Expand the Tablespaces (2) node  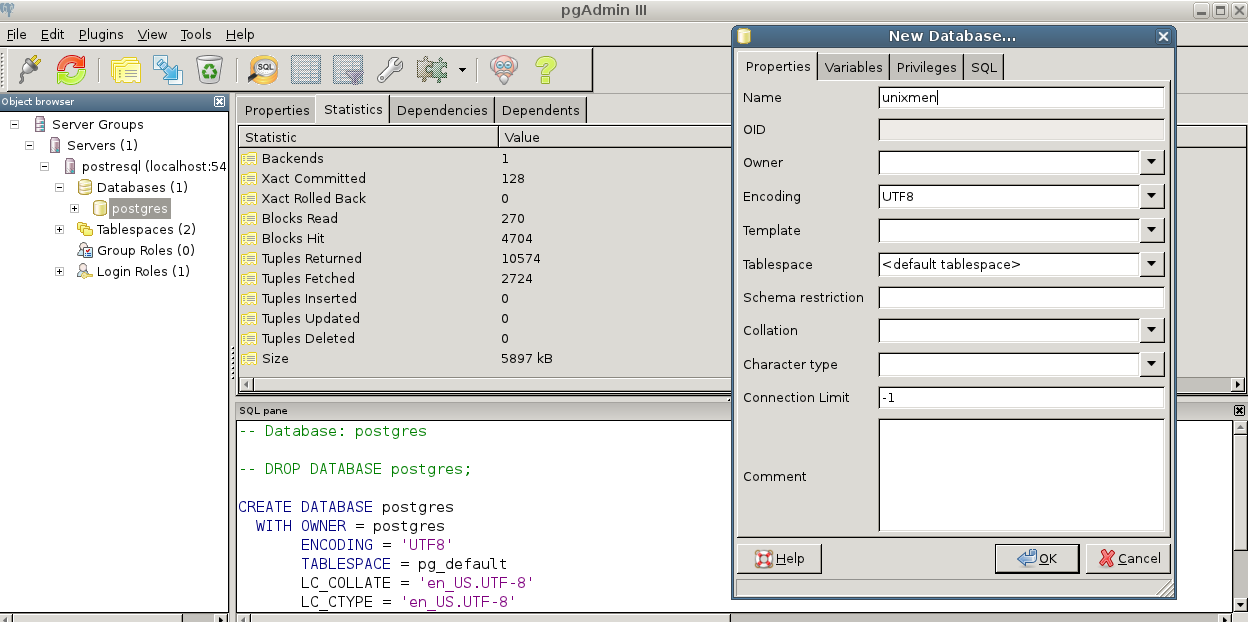tap(60, 229)
